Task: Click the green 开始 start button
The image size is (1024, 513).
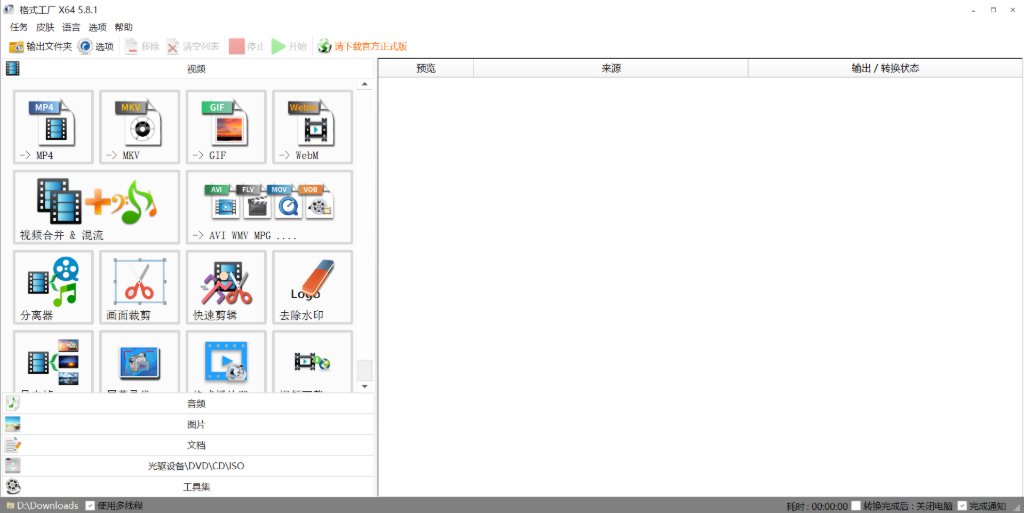Action: click(289, 46)
